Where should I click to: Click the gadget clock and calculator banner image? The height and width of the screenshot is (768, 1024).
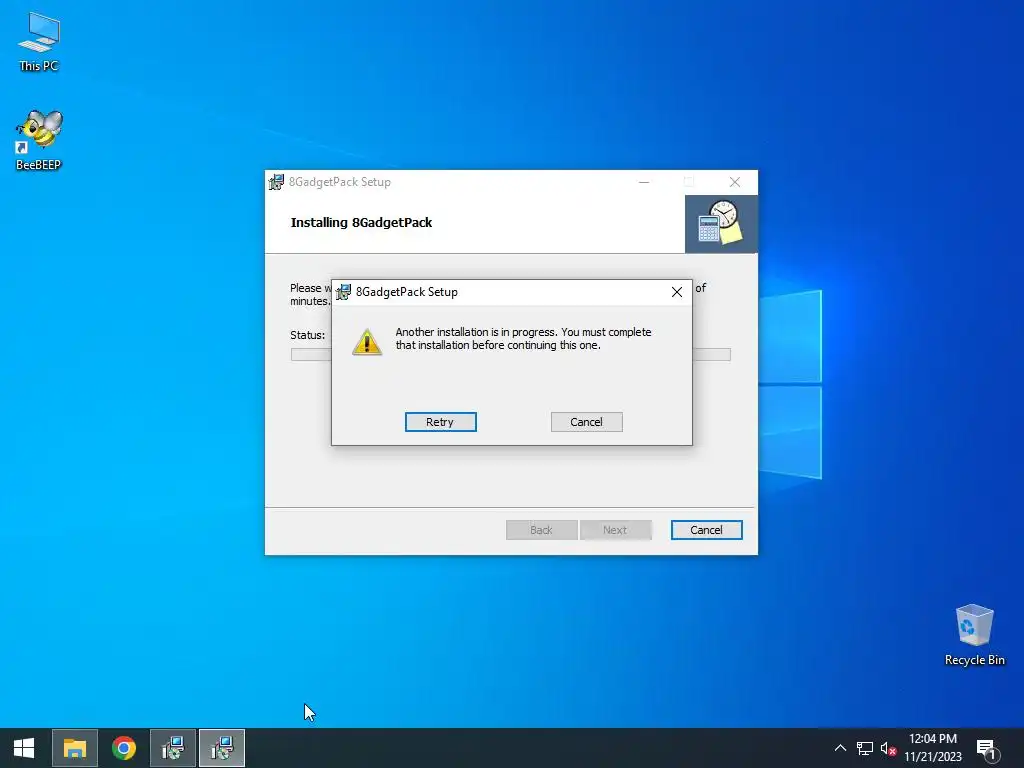point(721,223)
